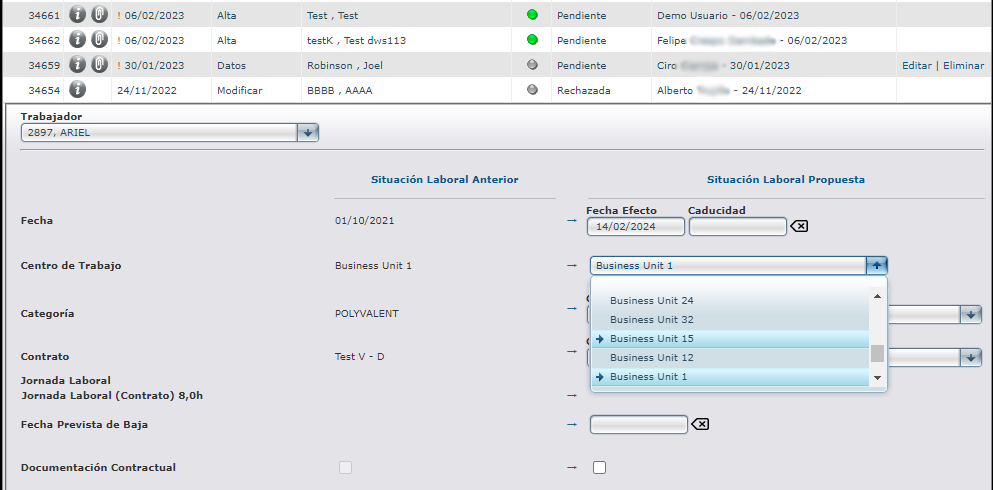Image resolution: width=993 pixels, height=490 pixels.
Task: Check the proposed Documentación Contractual checkbox
Action: 599,467
